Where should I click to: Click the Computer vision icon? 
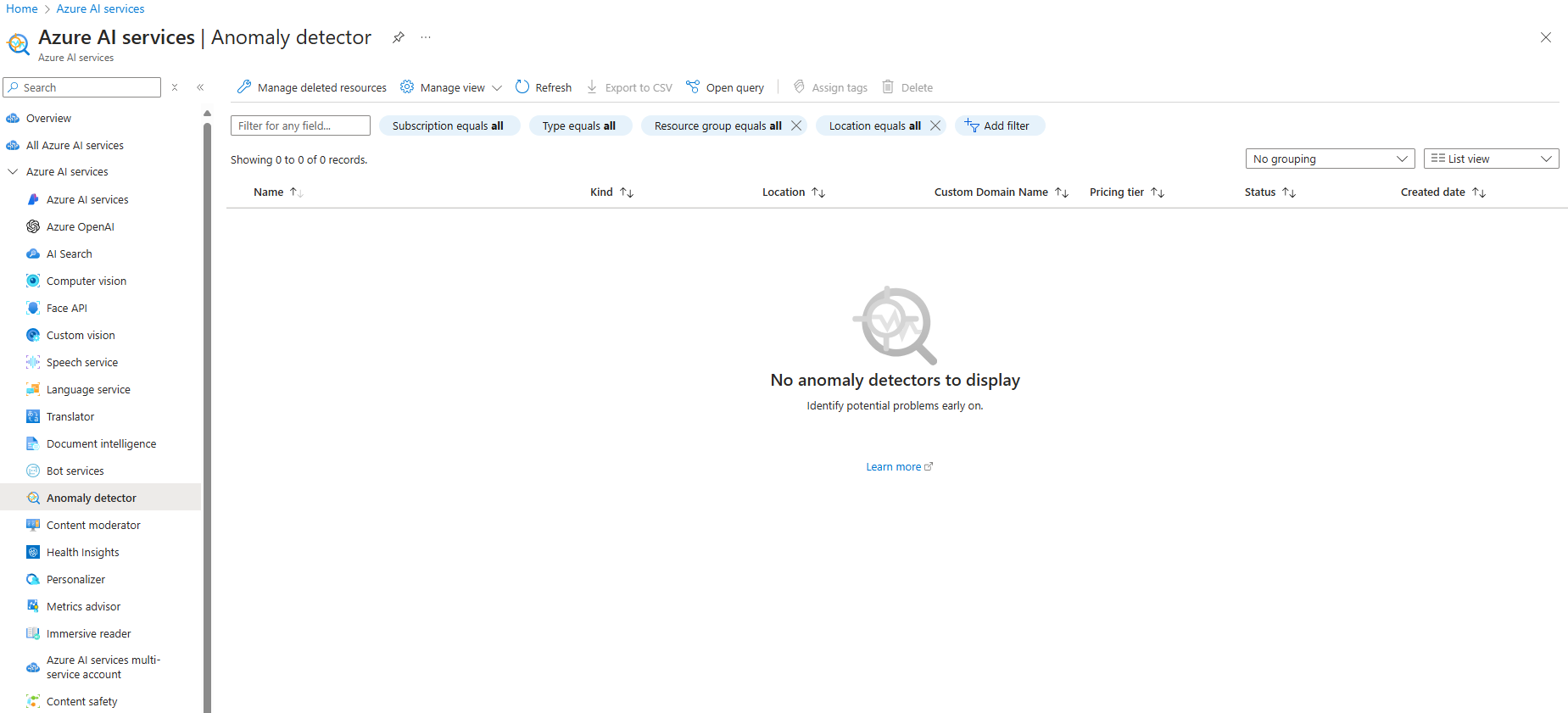[x=33, y=281]
